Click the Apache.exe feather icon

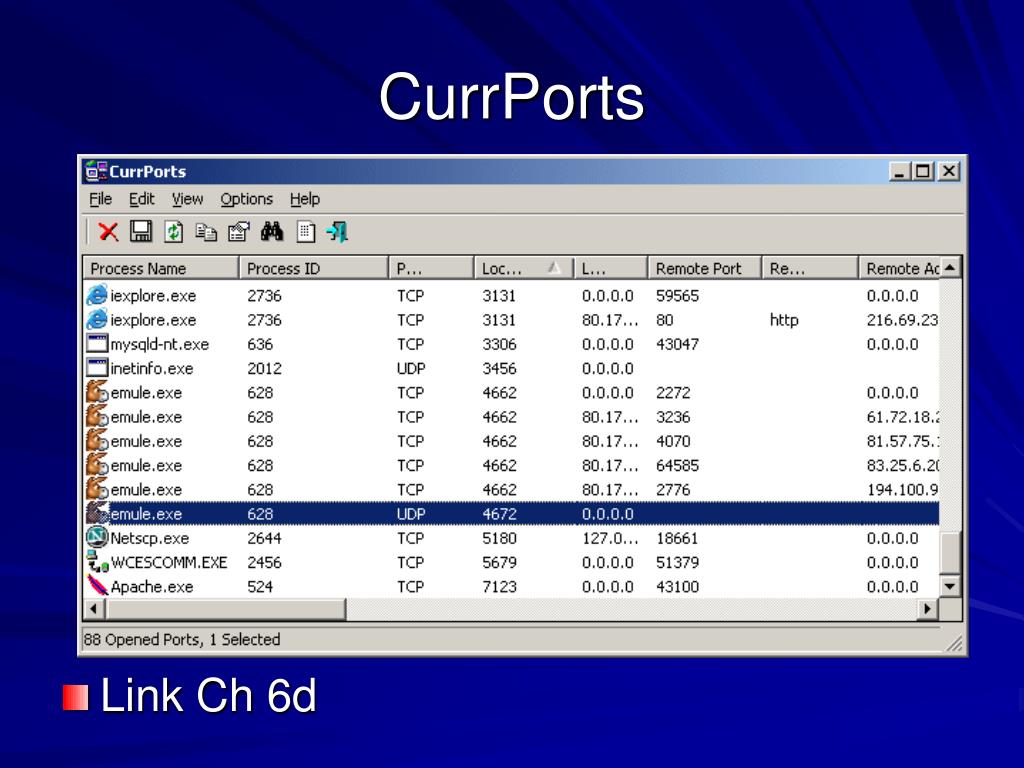[97, 586]
